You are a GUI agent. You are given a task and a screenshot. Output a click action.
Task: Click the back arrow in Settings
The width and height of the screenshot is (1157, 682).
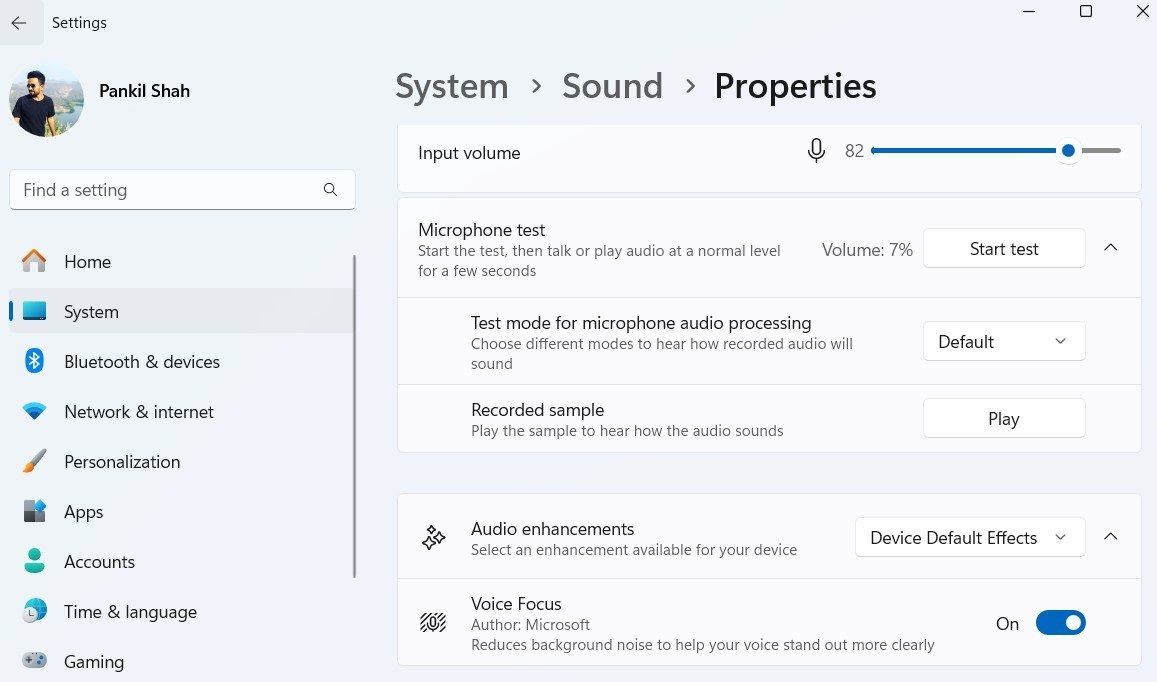(x=19, y=22)
